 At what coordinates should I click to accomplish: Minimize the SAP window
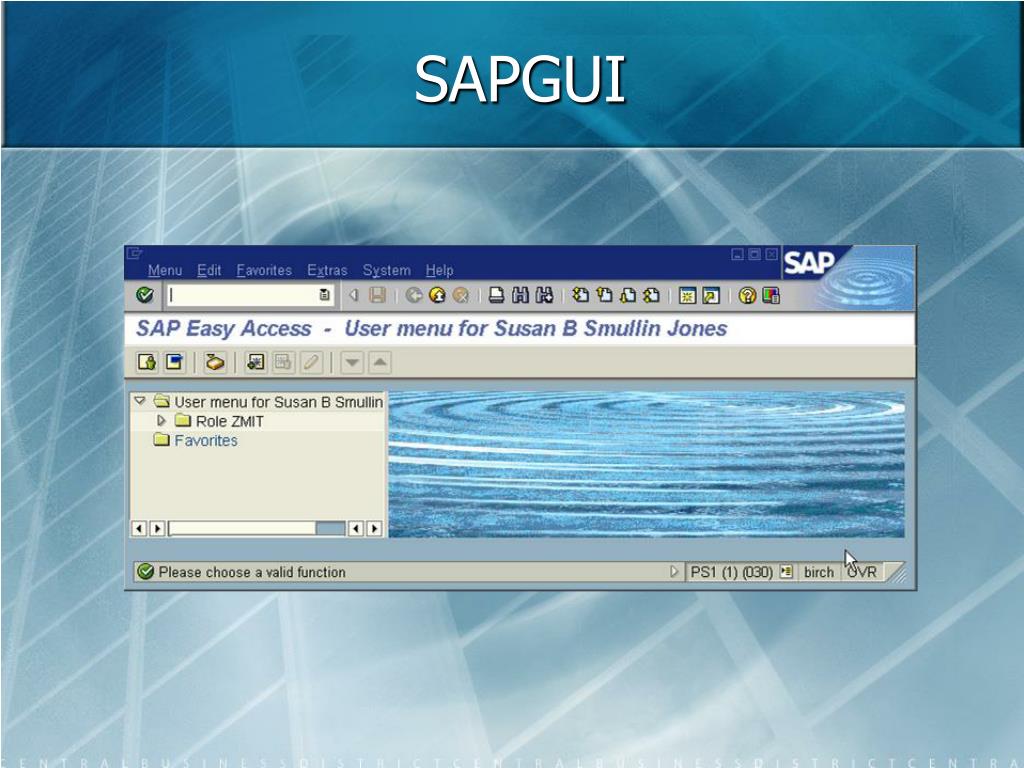coord(737,254)
